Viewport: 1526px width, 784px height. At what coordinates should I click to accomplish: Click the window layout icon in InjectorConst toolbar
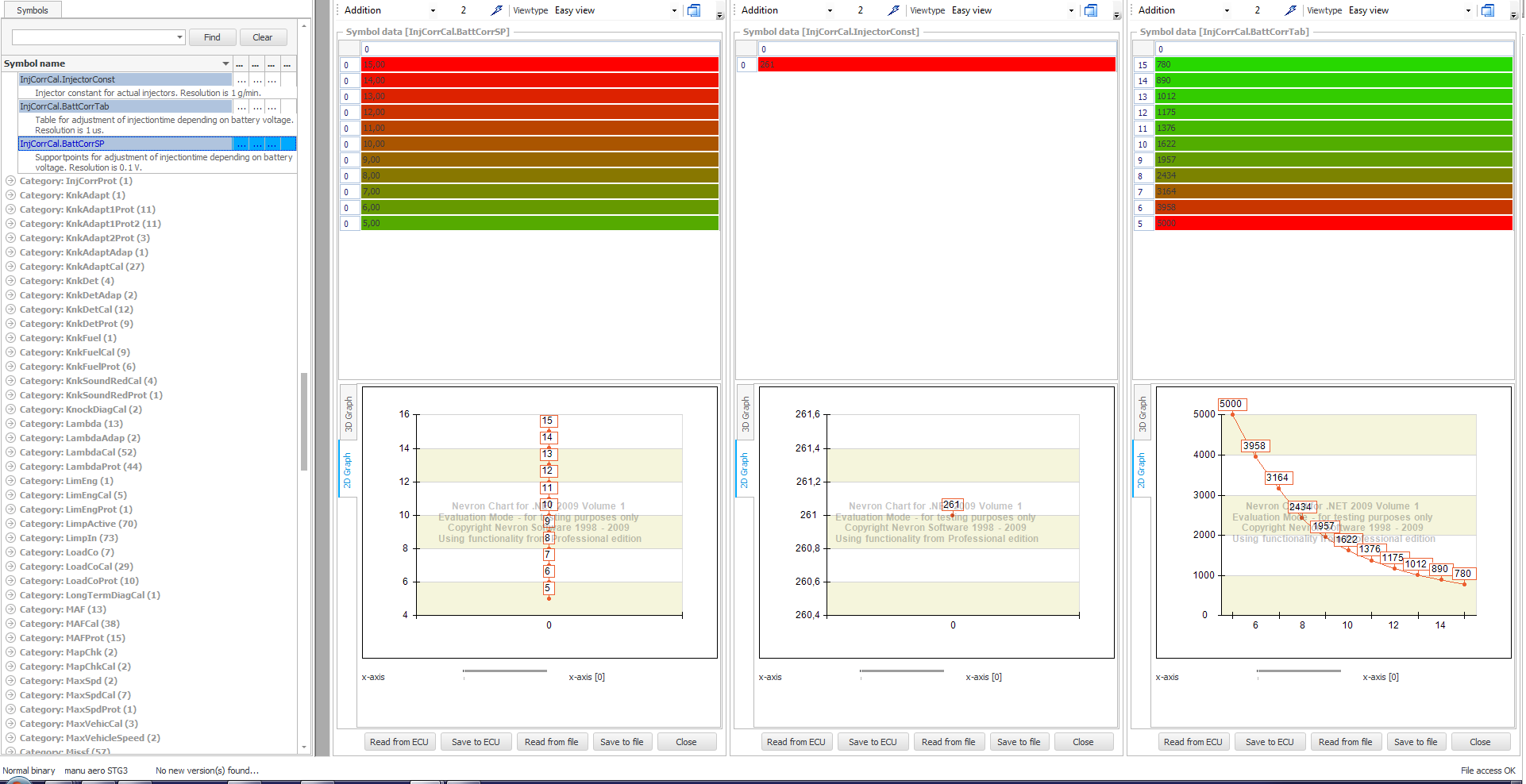[1091, 10]
